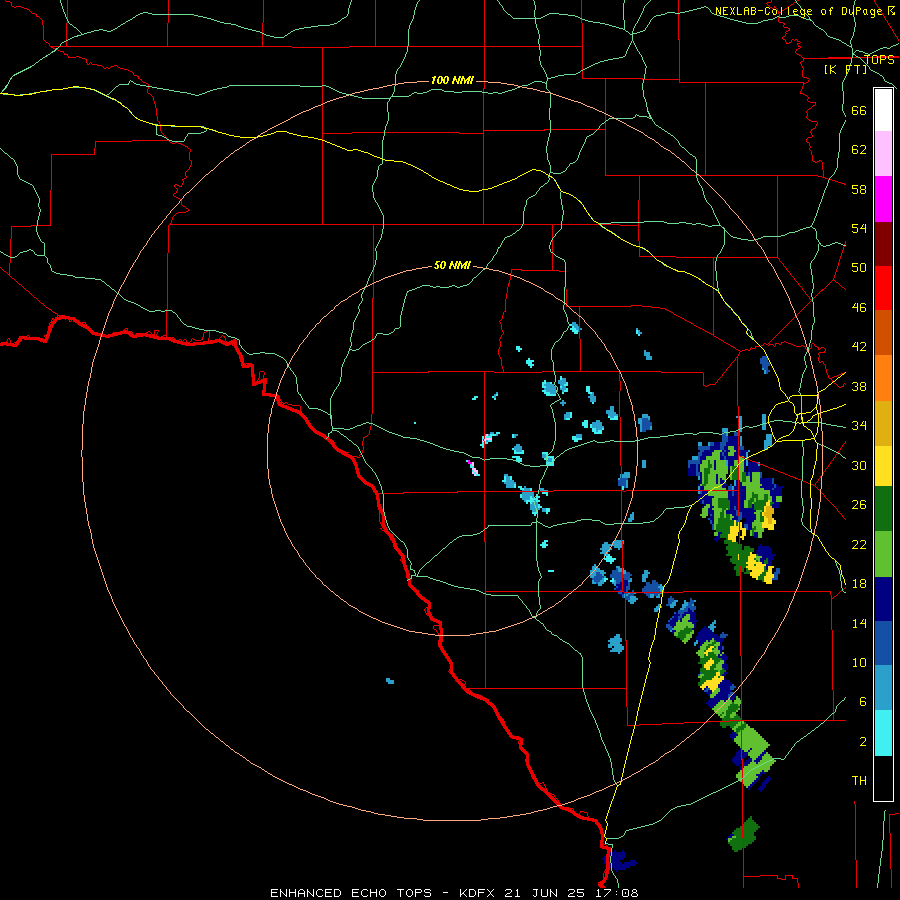Click the 21 JUN 25 date stamp
900x900 pixels.
[545, 893]
